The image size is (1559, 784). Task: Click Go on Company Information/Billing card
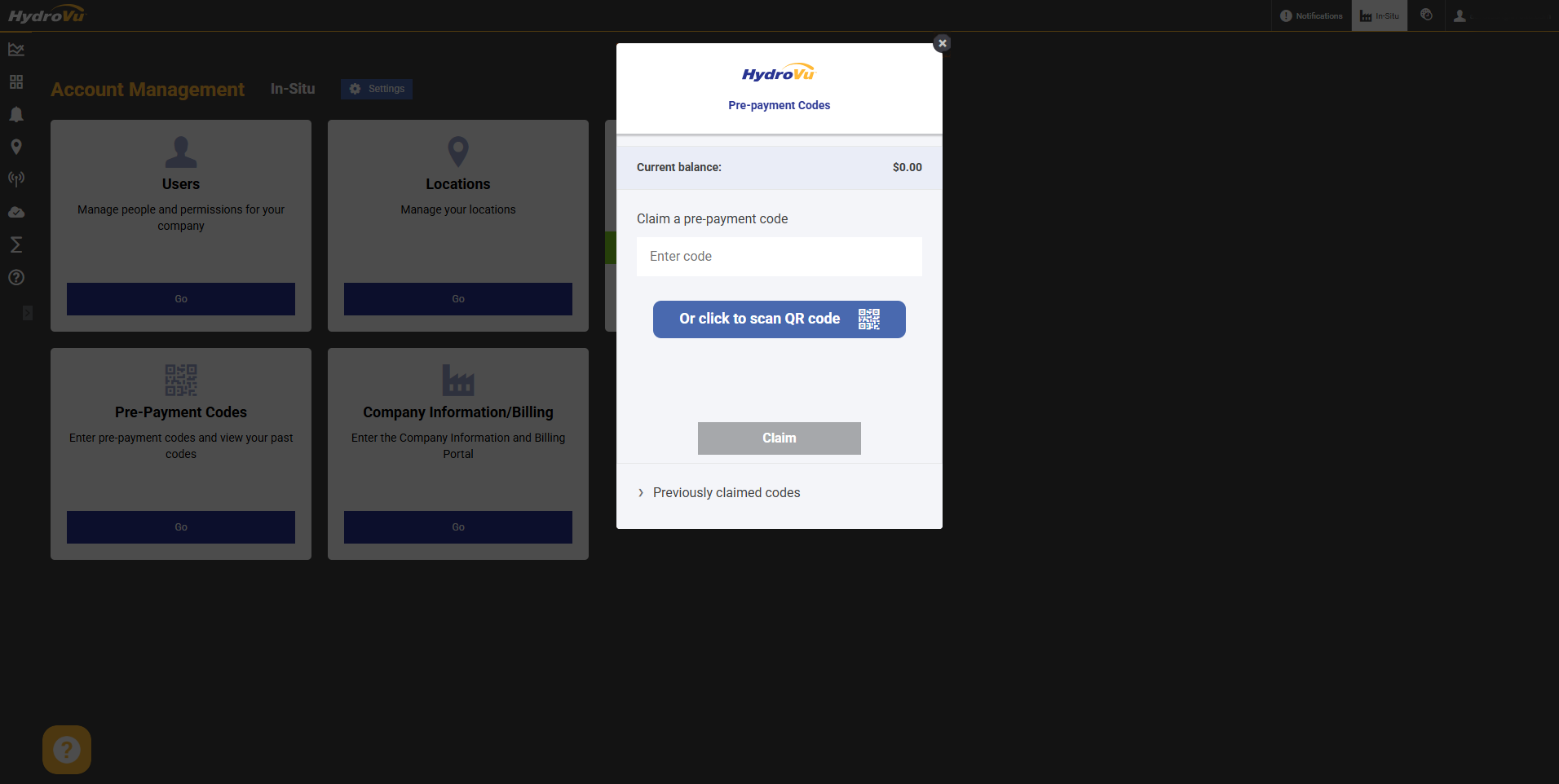458,527
